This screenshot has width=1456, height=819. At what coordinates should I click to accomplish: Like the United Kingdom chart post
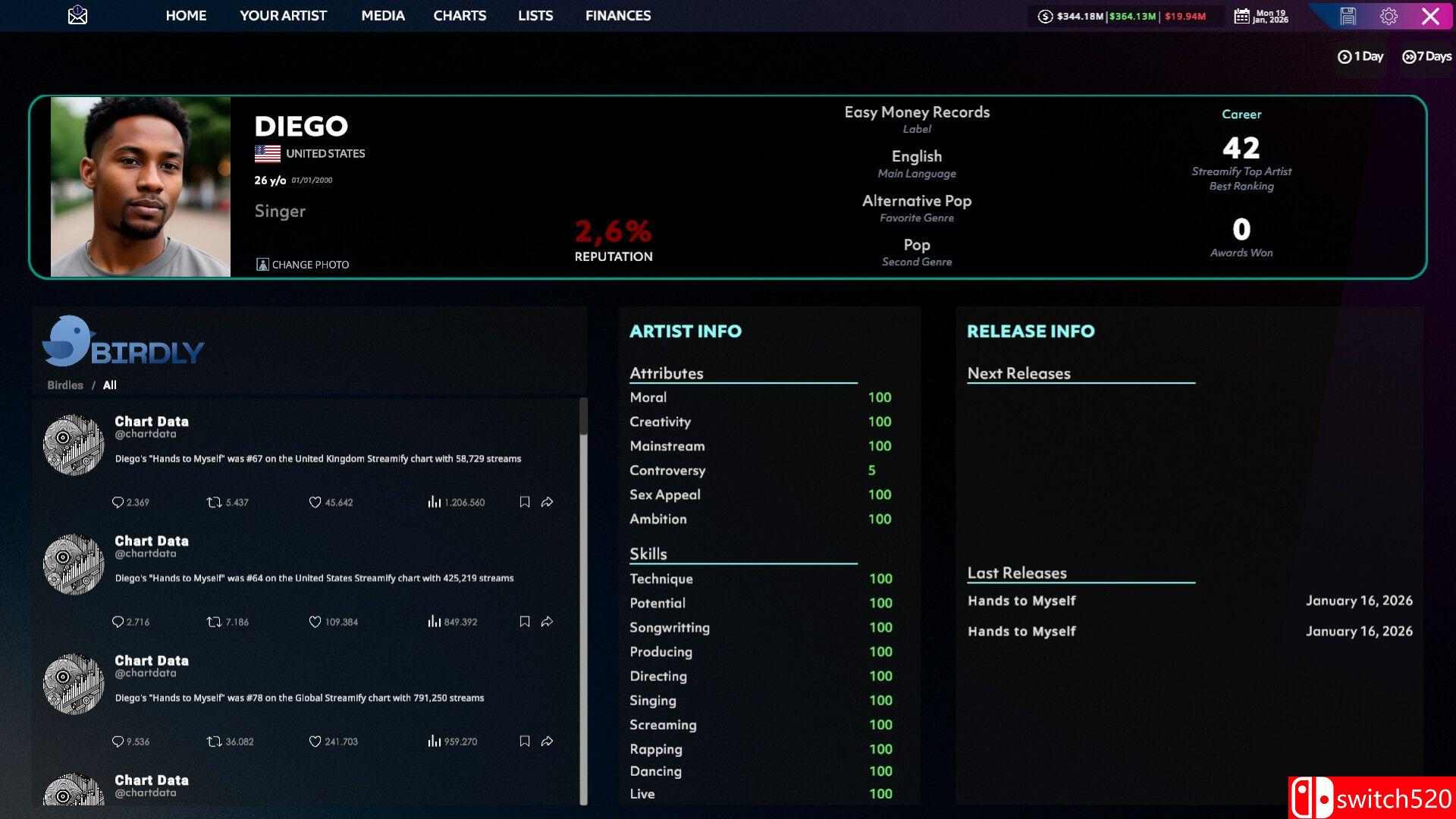(x=315, y=502)
